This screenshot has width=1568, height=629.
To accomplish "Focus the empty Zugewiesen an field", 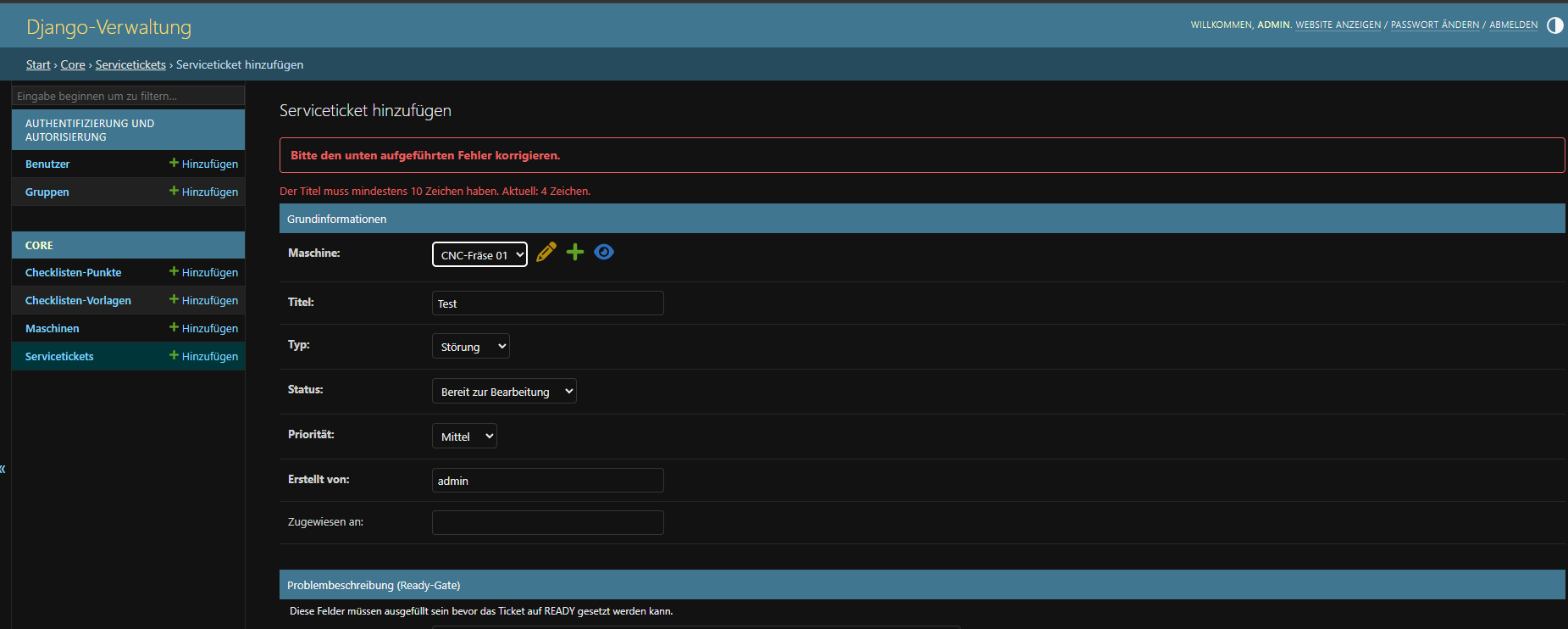I will tap(548, 523).
